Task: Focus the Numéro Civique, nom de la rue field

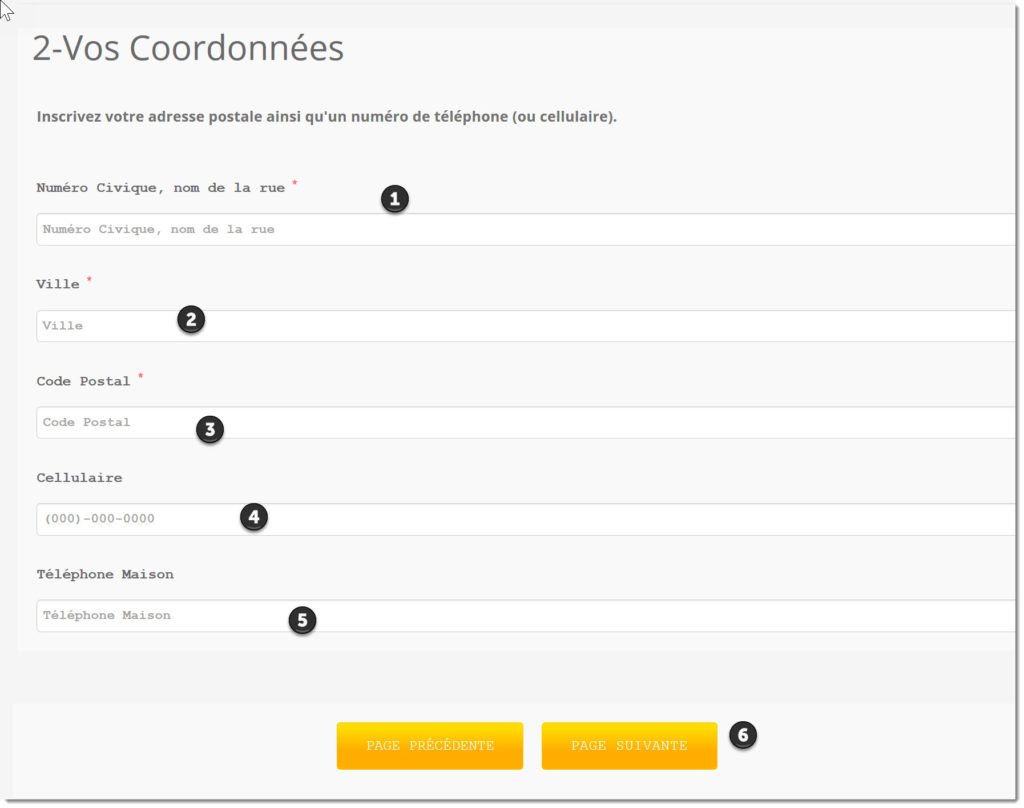Action: pyautogui.click(x=526, y=229)
